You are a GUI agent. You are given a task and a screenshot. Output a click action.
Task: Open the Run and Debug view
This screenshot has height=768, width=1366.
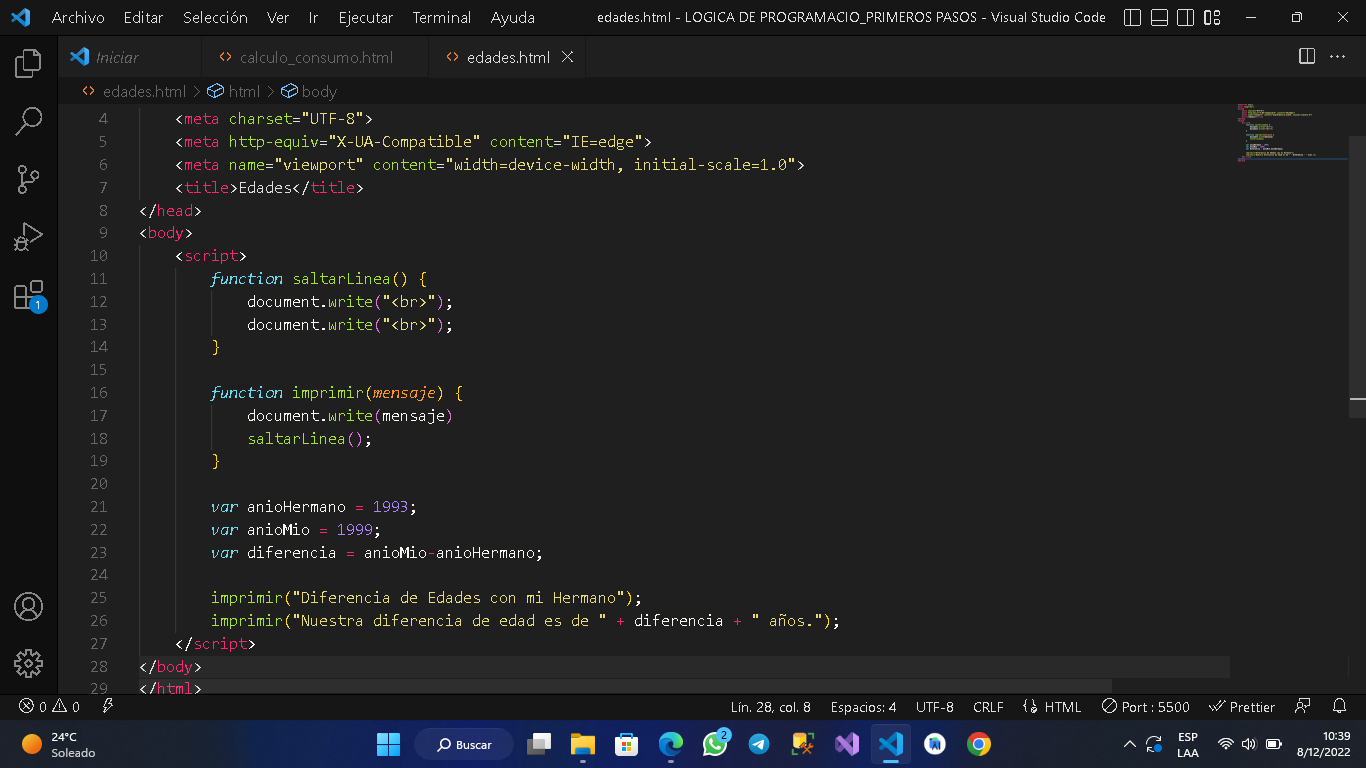28,237
